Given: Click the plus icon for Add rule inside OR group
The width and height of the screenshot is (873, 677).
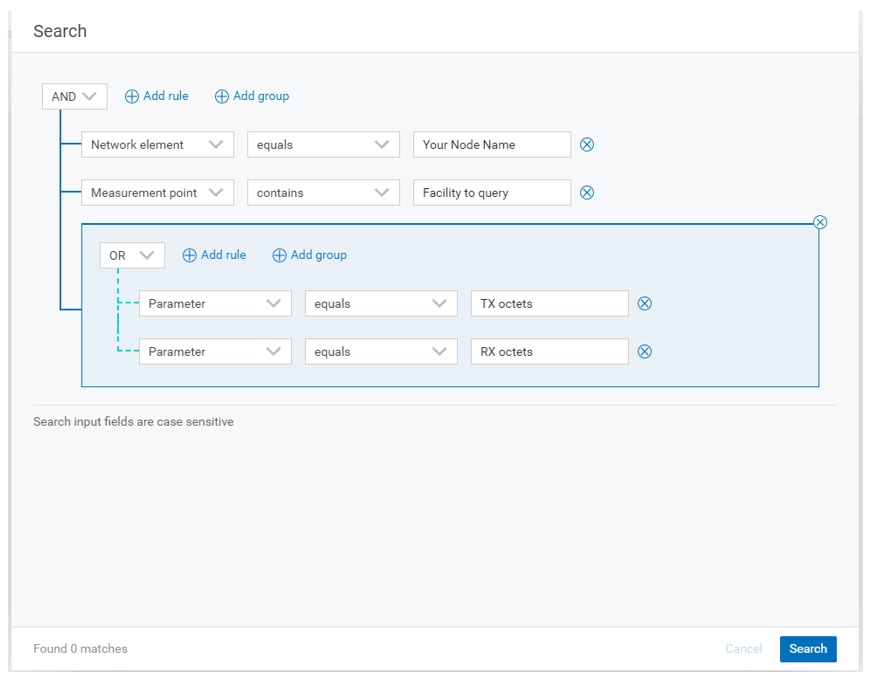Looking at the screenshot, I should 188,255.
